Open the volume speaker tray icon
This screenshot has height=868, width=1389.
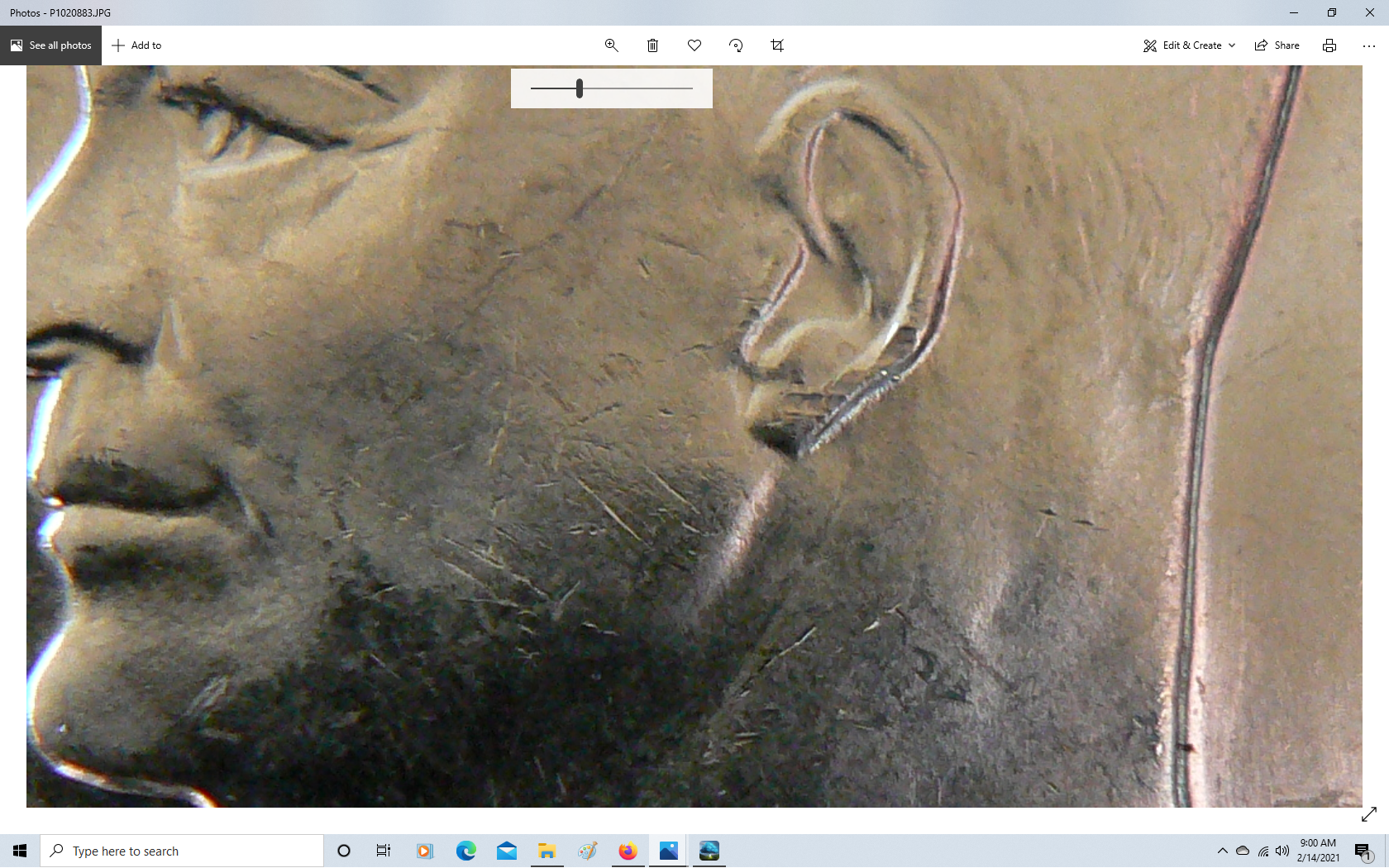point(1282,851)
